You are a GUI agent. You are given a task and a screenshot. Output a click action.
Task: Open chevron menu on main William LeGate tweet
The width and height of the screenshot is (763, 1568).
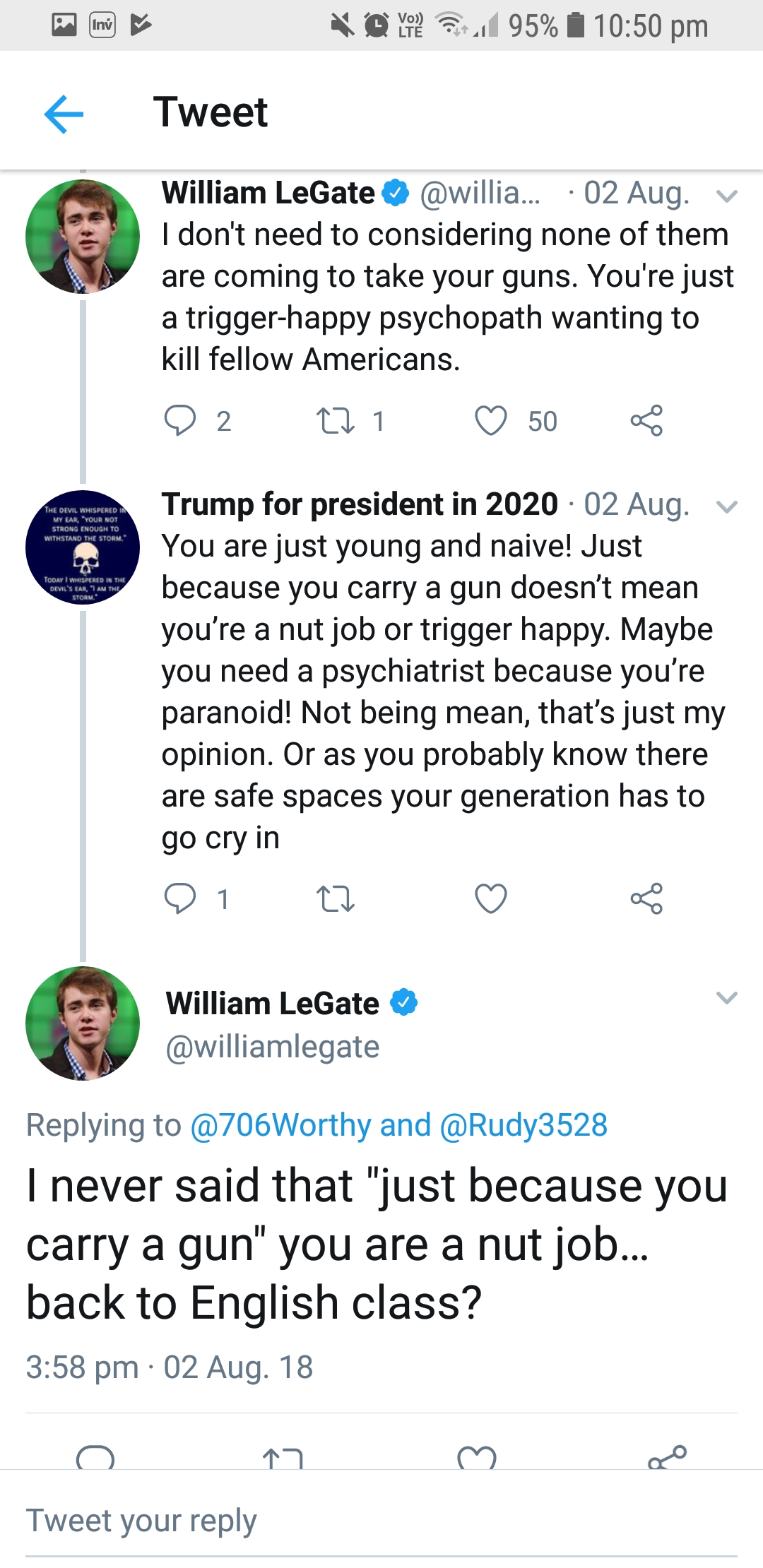(x=727, y=997)
